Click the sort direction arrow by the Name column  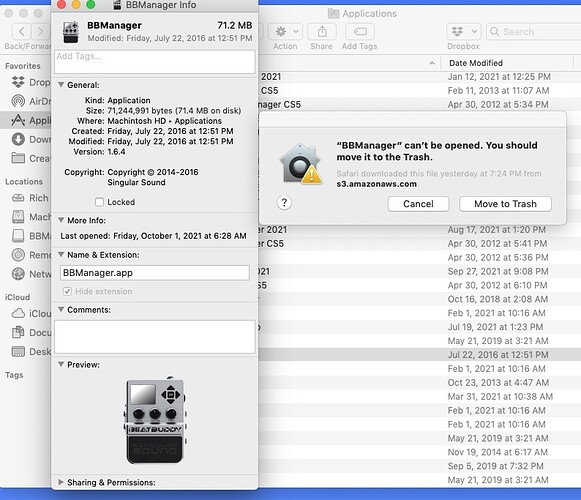click(432, 63)
